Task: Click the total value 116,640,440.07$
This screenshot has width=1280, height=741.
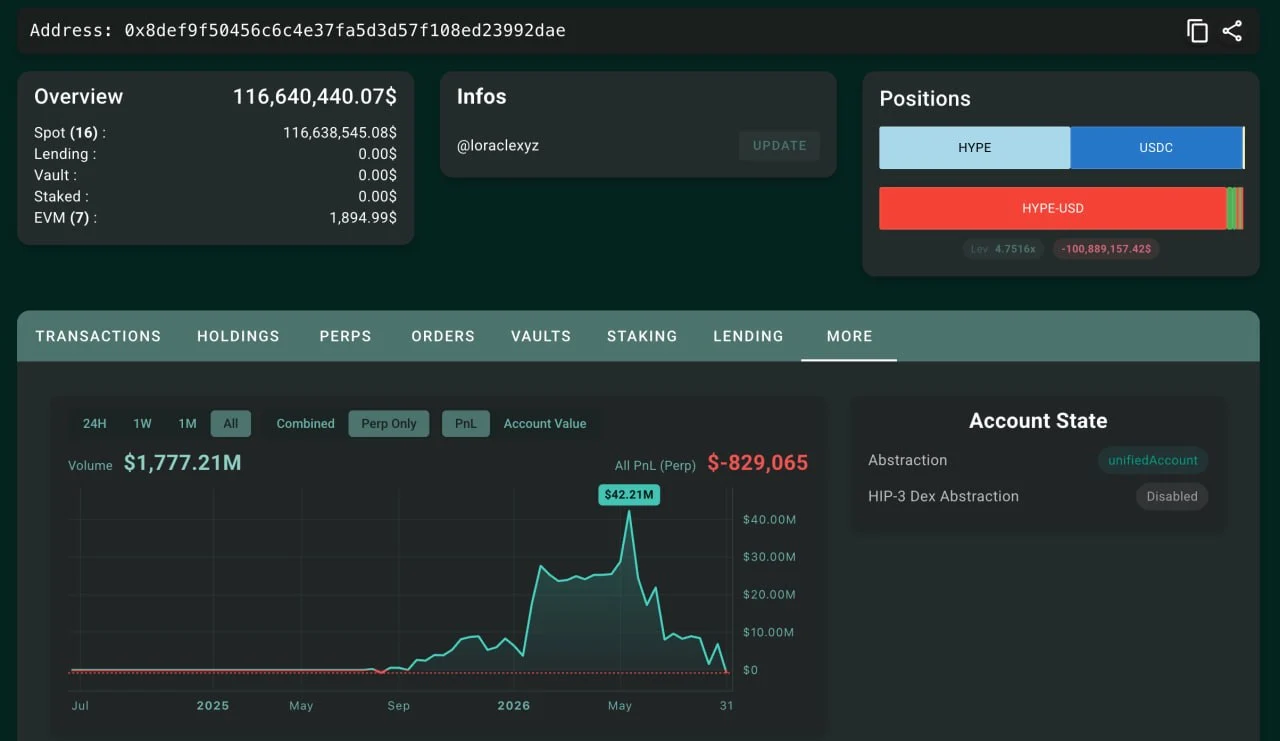Action: 315,97
